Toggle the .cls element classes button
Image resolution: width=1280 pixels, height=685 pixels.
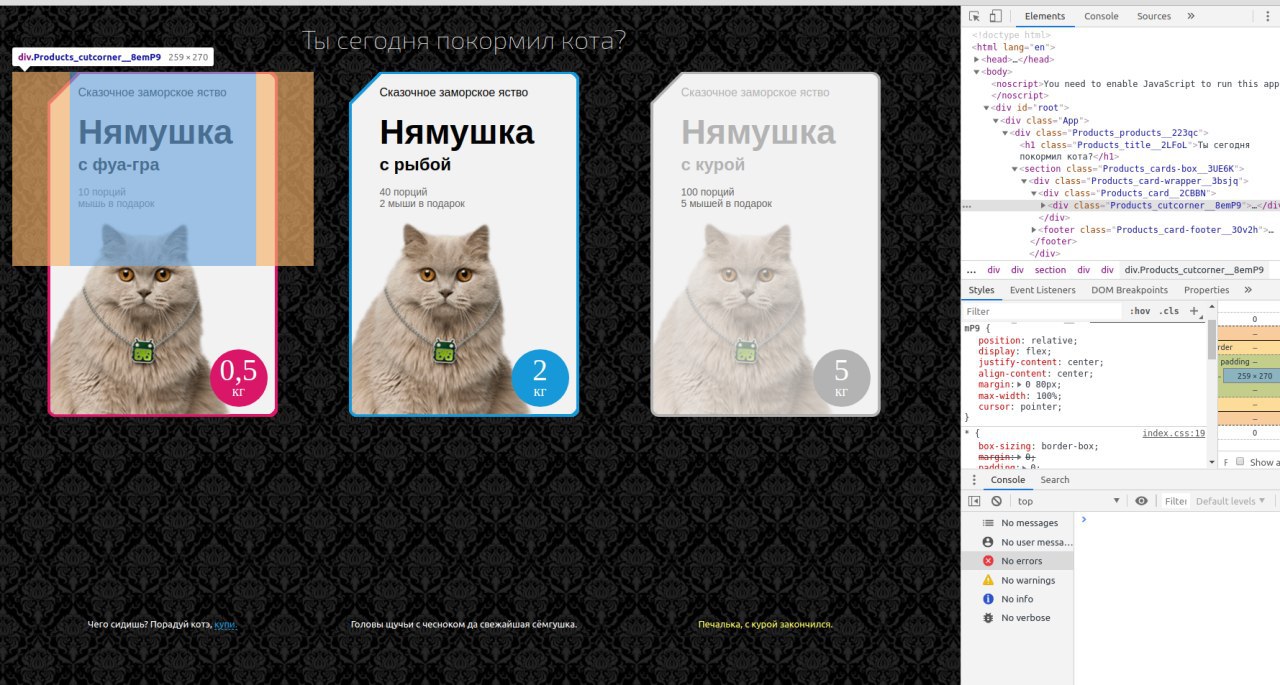pyautogui.click(x=1168, y=311)
